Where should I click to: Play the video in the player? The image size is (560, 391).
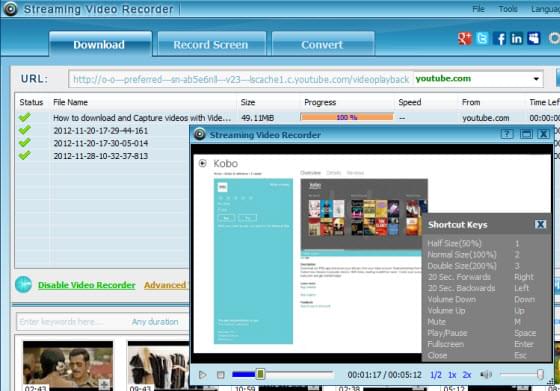tap(202, 375)
